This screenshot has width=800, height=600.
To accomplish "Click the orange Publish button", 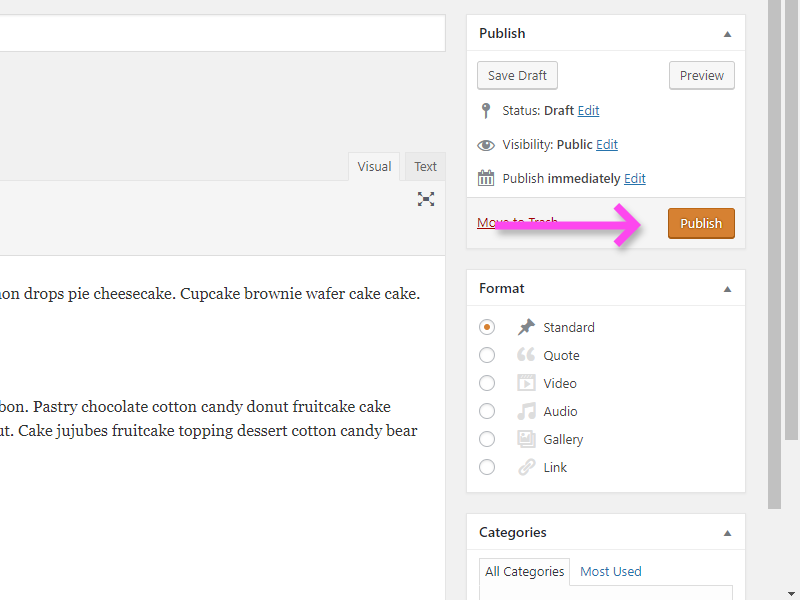I will click(701, 223).
